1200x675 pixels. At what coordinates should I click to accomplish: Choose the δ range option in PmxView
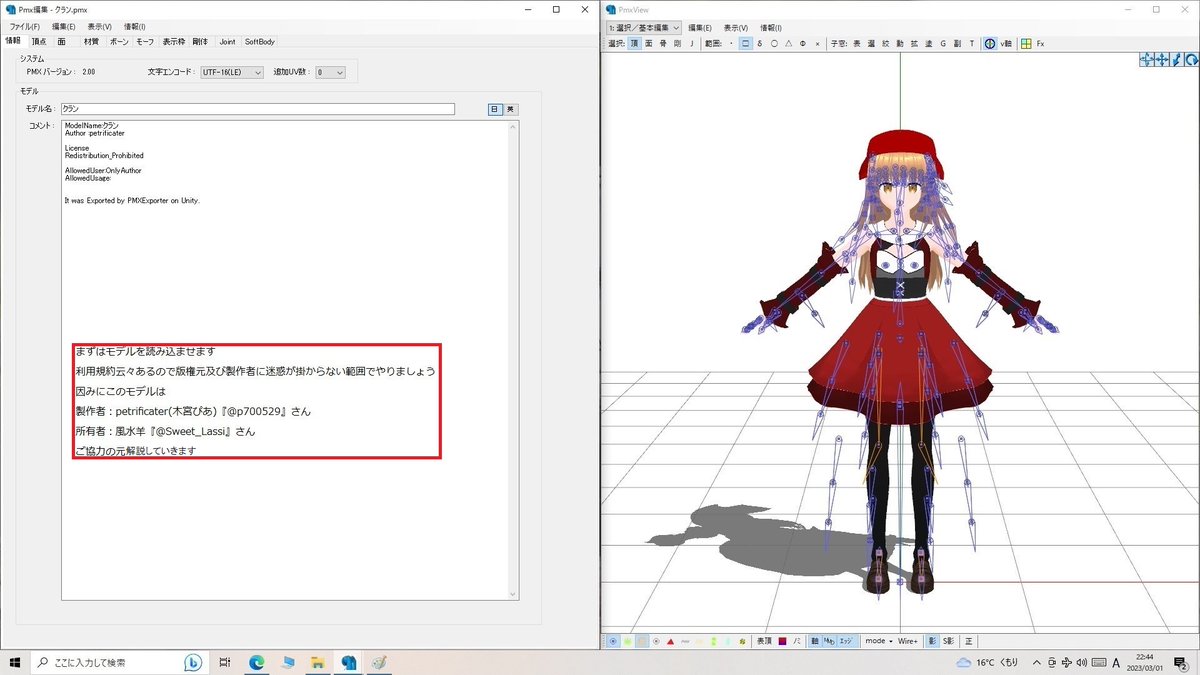(x=760, y=43)
